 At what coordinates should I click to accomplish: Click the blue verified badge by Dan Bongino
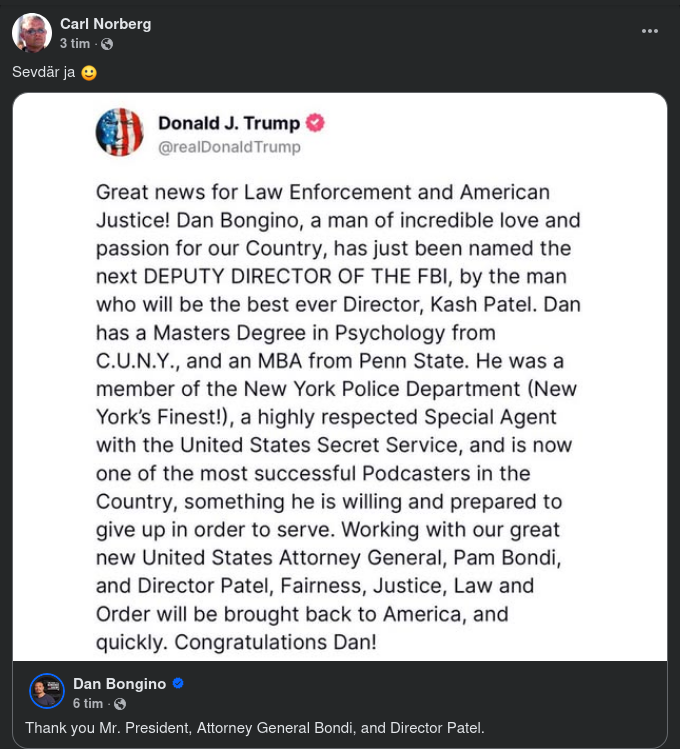click(x=178, y=683)
